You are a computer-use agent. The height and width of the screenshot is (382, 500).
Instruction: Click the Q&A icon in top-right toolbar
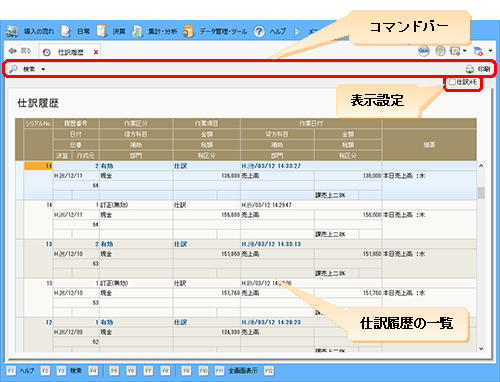pos(423,51)
